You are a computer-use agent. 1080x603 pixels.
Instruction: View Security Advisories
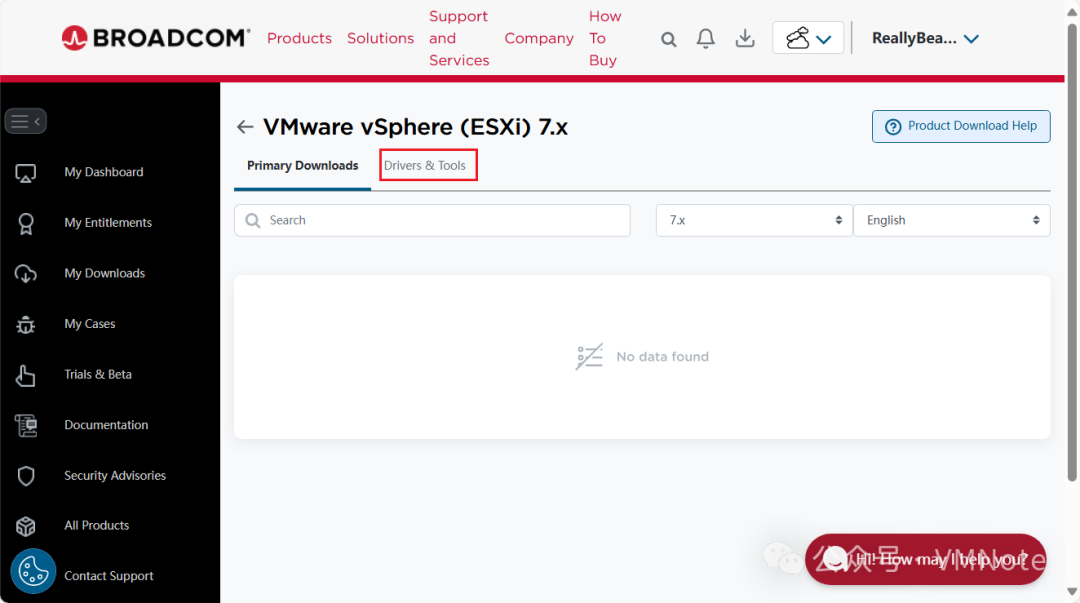115,476
